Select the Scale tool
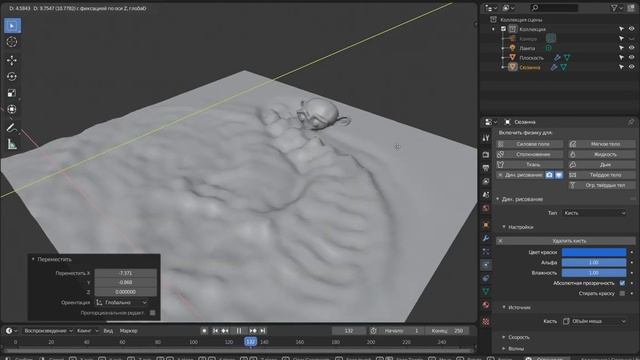 point(12,93)
